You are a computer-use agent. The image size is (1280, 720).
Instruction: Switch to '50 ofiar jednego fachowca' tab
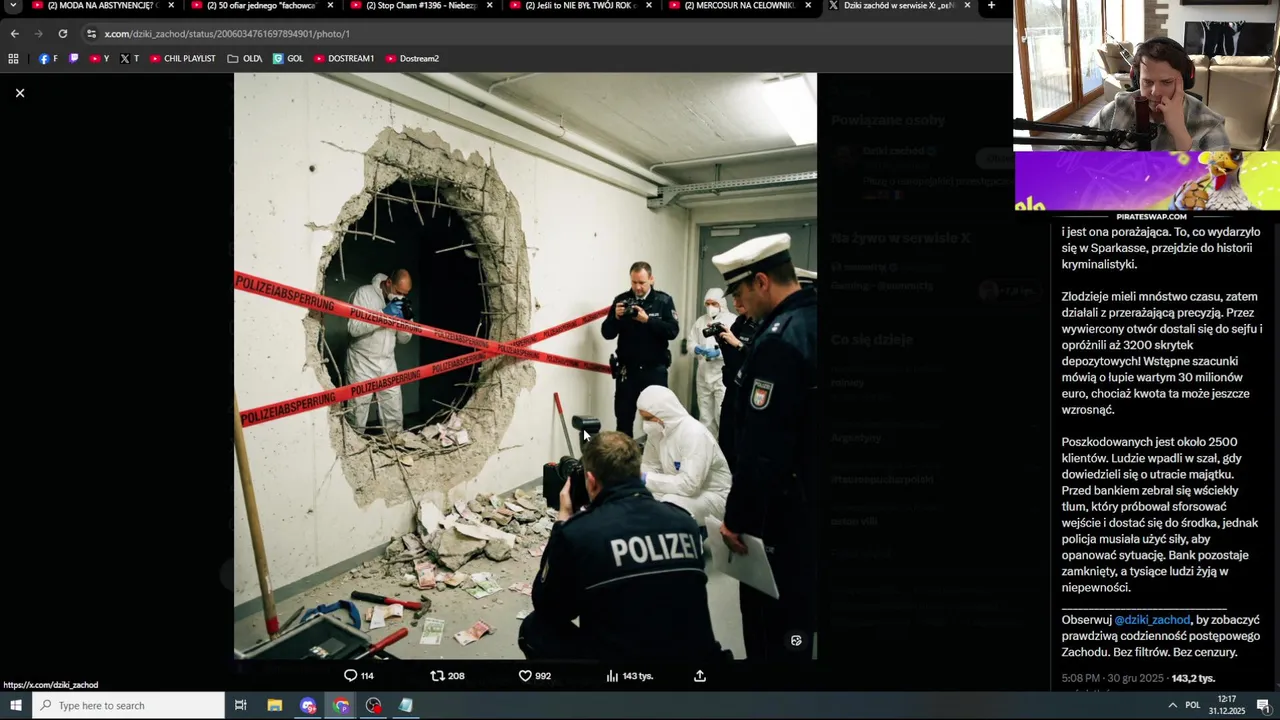pyautogui.click(x=261, y=6)
